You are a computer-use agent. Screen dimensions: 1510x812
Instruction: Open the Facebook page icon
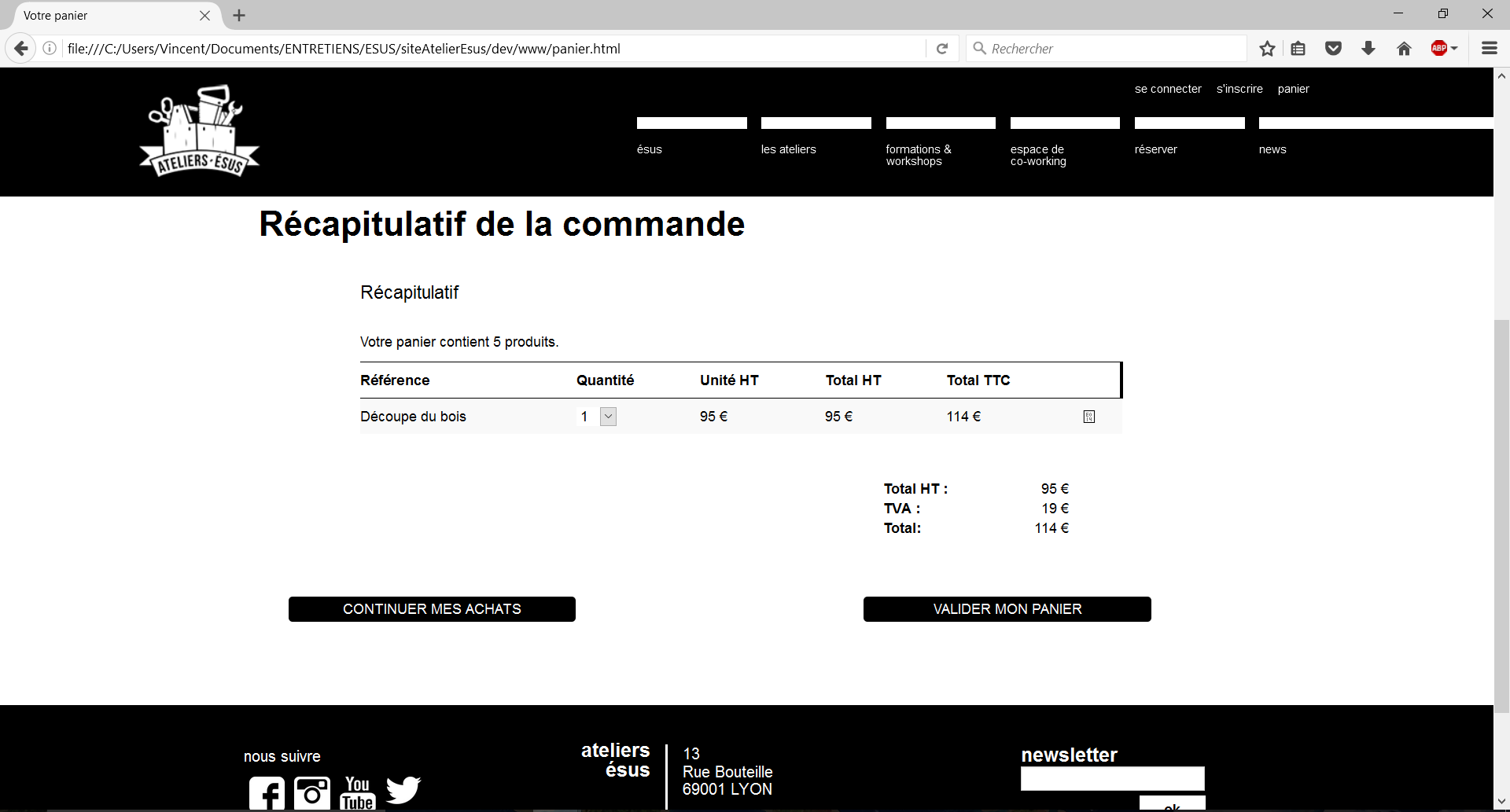tap(267, 793)
